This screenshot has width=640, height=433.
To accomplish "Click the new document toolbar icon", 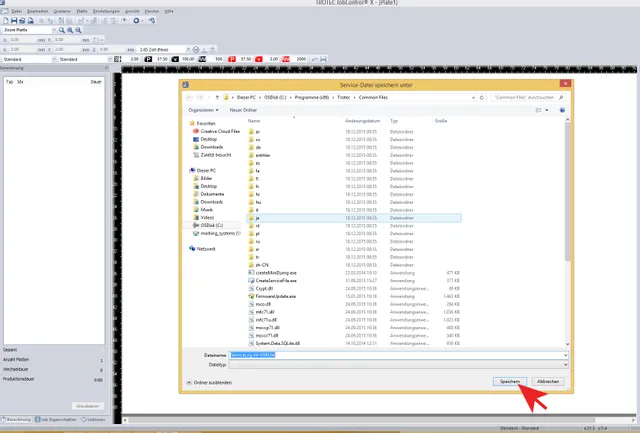I will (x=5, y=21).
